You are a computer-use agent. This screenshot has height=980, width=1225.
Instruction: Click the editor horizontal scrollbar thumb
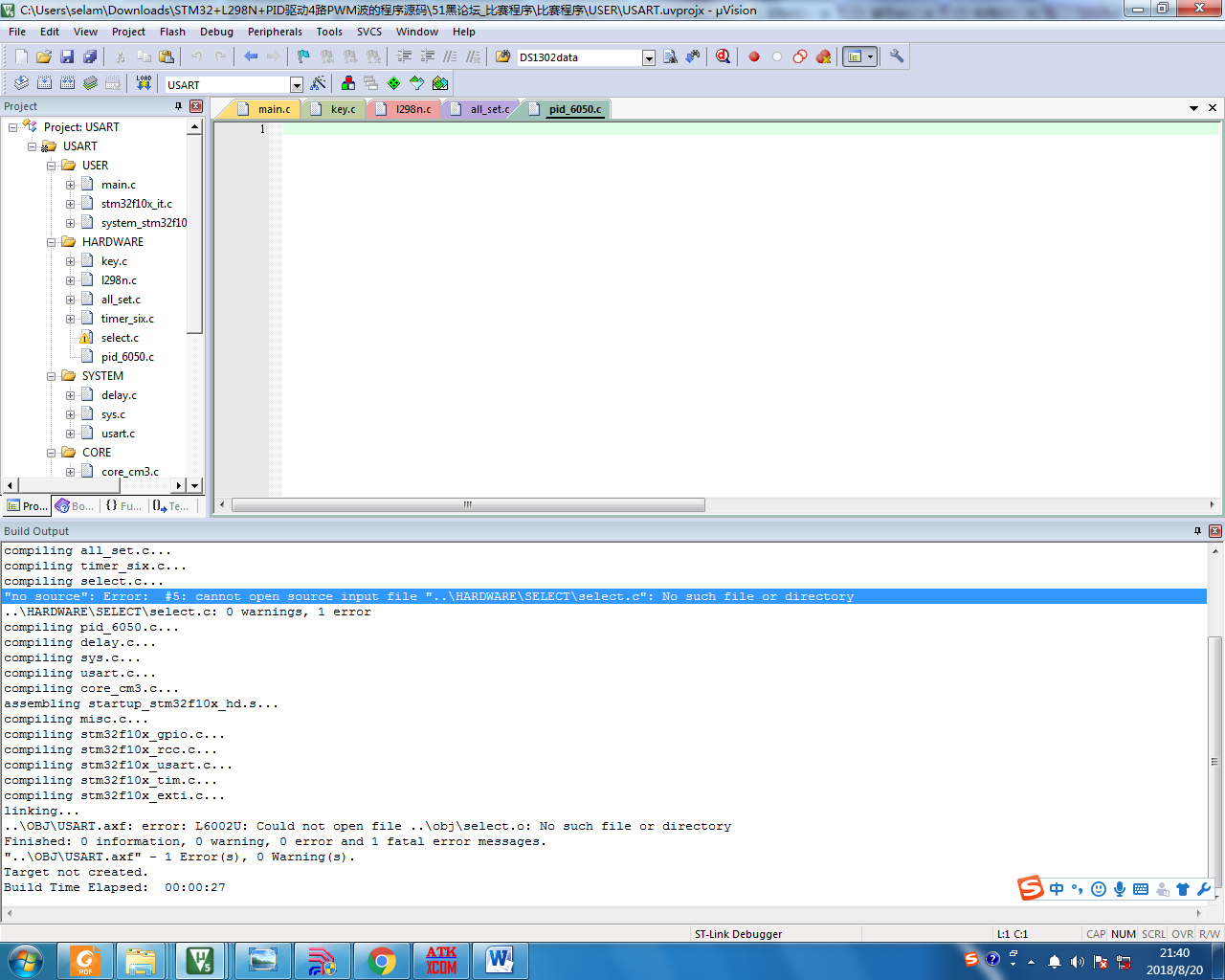[x=468, y=504]
